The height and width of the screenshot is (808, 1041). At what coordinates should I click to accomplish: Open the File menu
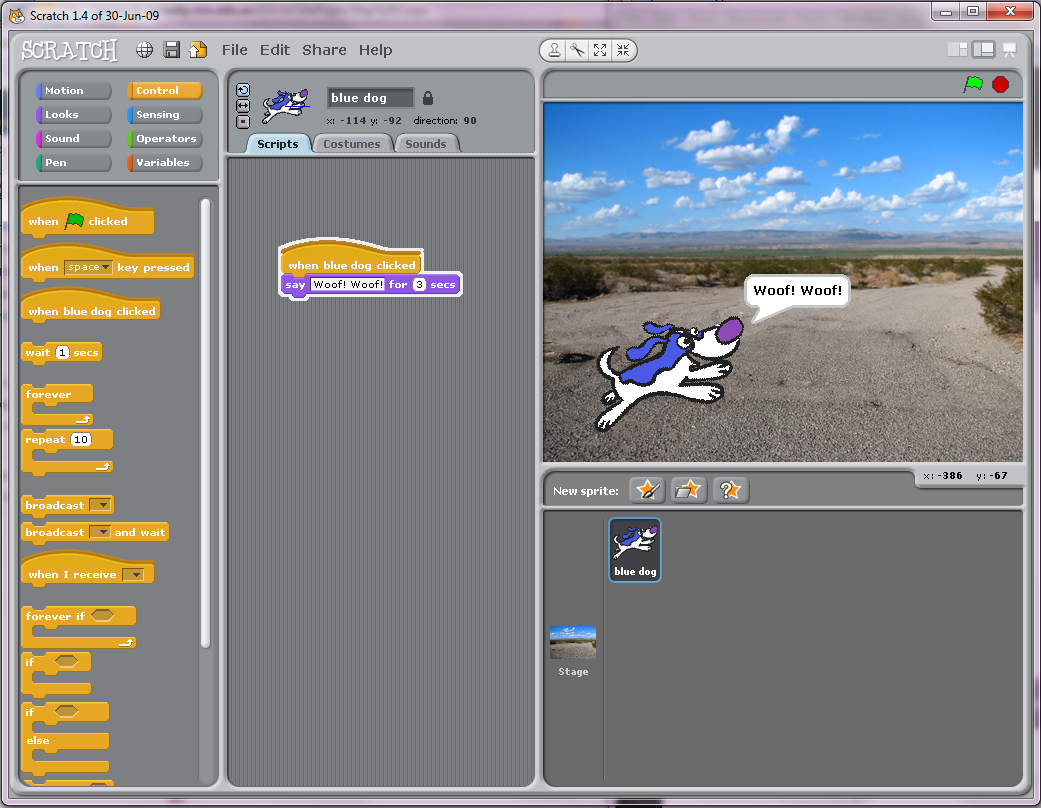pos(234,50)
